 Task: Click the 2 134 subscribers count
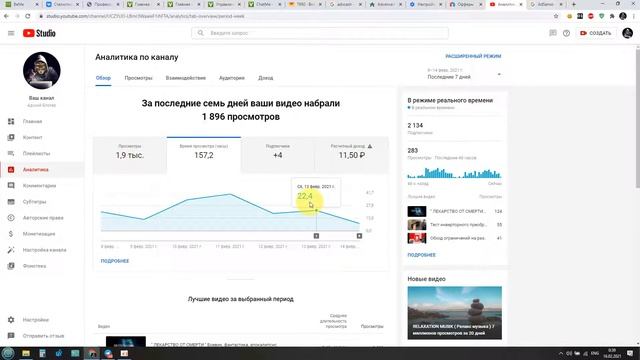tap(415, 125)
